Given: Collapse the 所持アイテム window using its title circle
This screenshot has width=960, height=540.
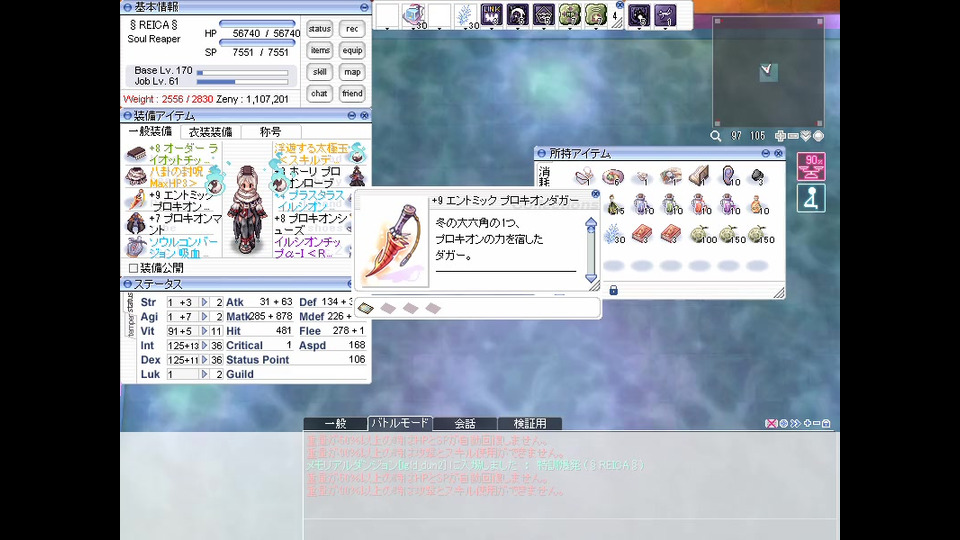Looking at the screenshot, I should tap(541, 153).
